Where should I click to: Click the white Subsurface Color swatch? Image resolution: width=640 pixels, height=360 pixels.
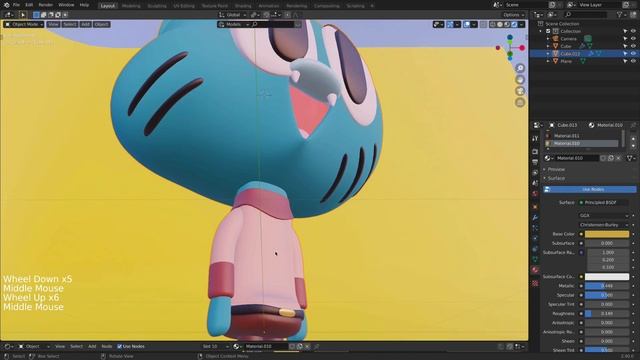click(x=607, y=277)
